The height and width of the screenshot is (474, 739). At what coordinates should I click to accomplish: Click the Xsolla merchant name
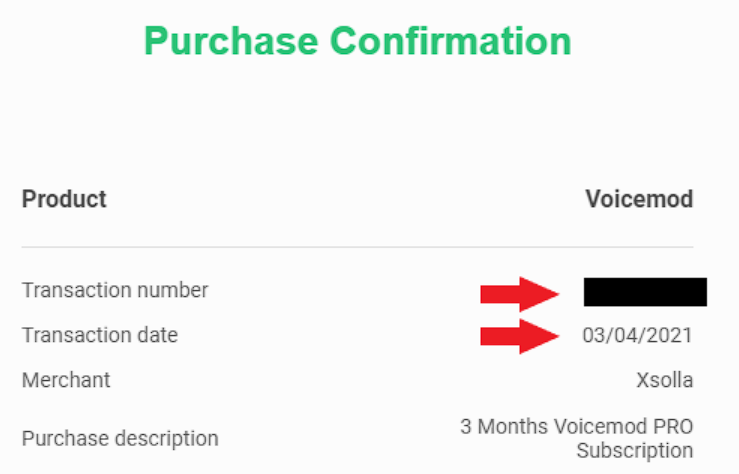665,380
